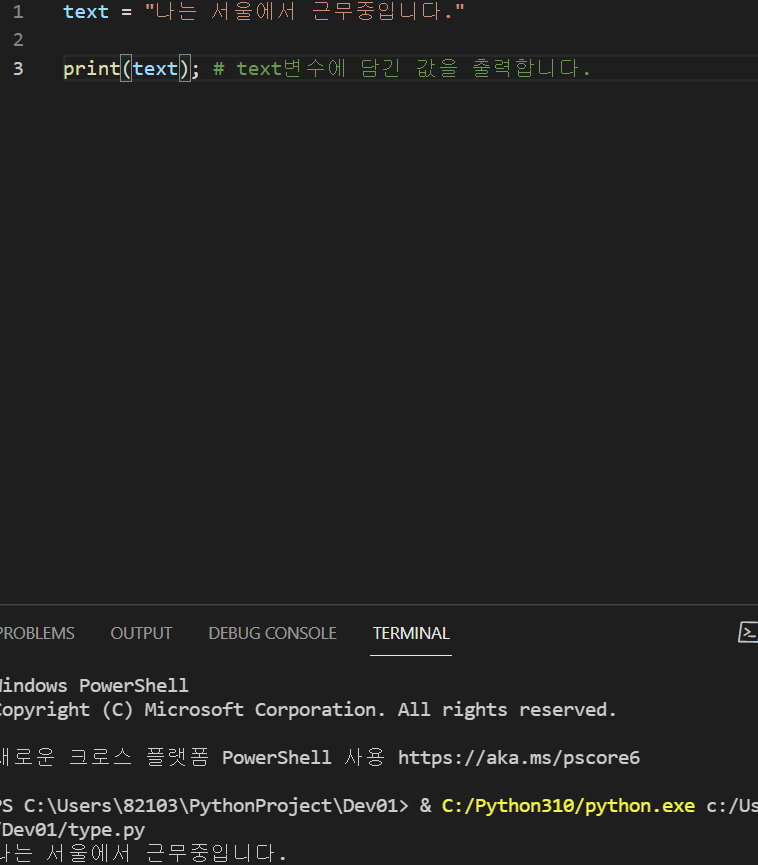Click the Korean output line at terminal bottom
Screen dimensions: 758x865
point(143,853)
